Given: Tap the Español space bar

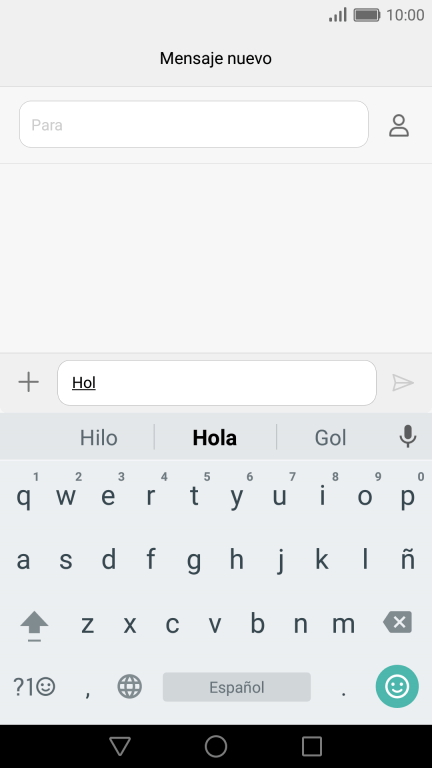Looking at the screenshot, I should point(237,687).
